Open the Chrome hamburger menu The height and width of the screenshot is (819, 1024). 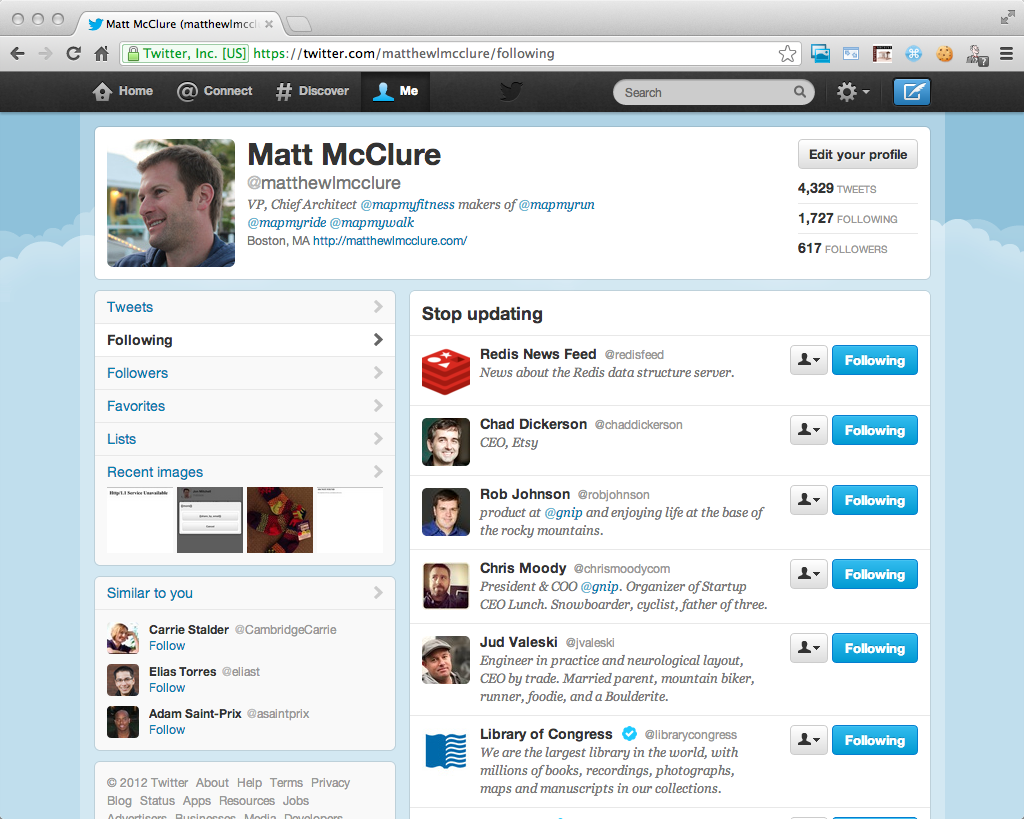click(1006, 54)
